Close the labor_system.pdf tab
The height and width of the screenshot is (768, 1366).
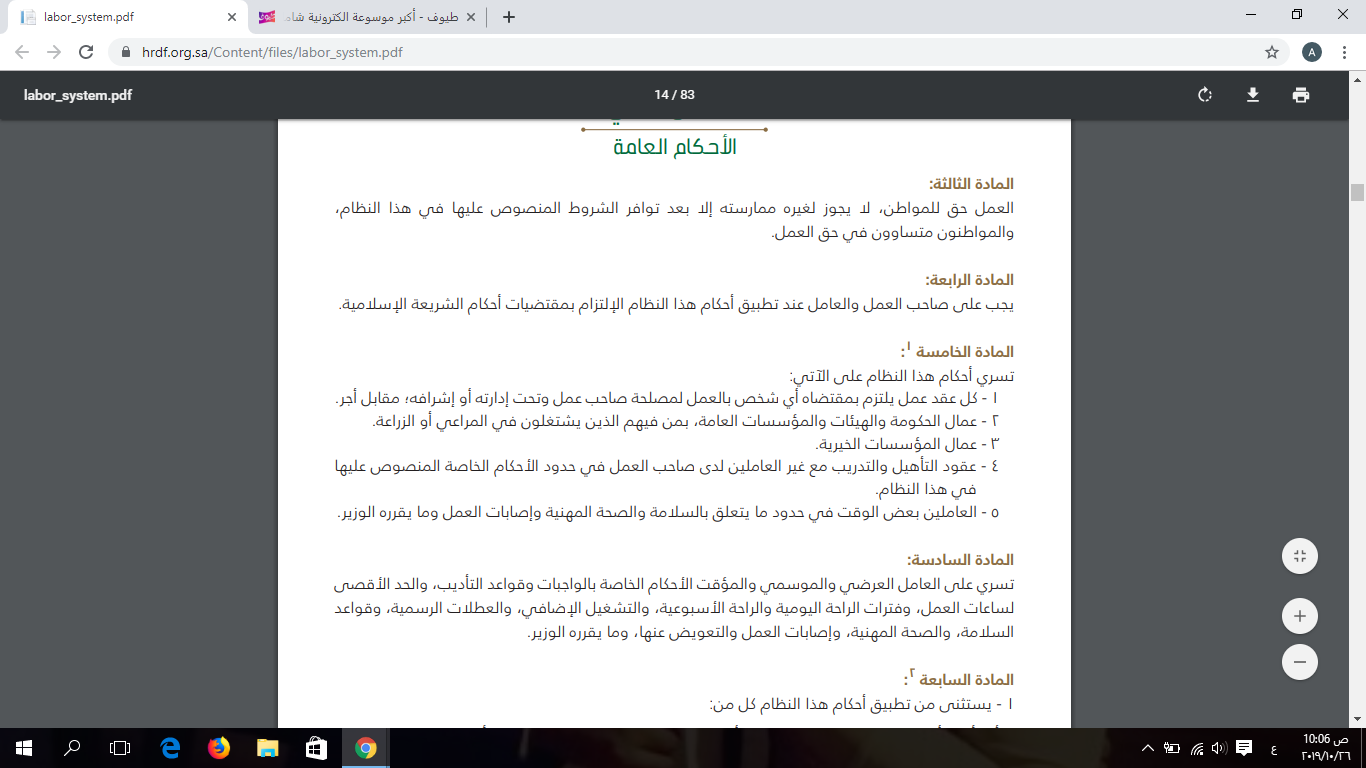[x=232, y=17]
